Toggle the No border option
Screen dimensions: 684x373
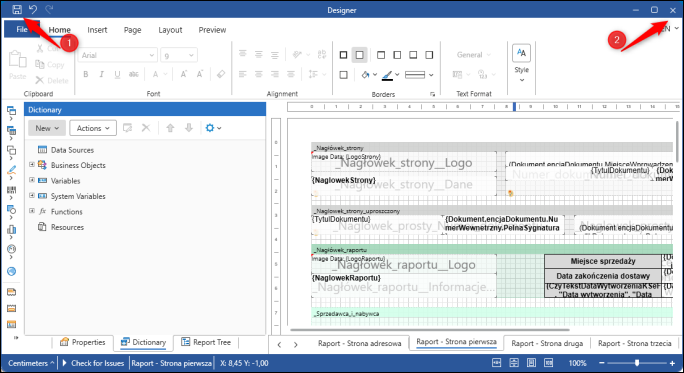(359, 55)
